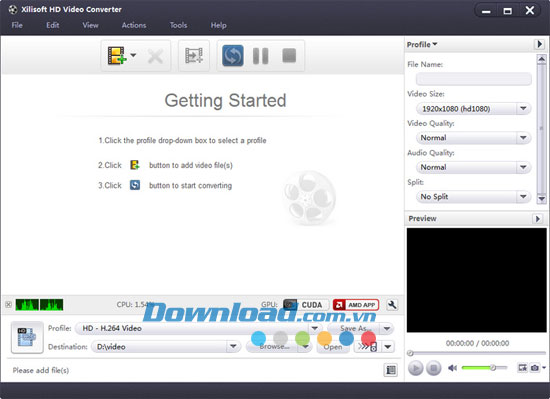Click the convert icon in step 3

click(135, 185)
